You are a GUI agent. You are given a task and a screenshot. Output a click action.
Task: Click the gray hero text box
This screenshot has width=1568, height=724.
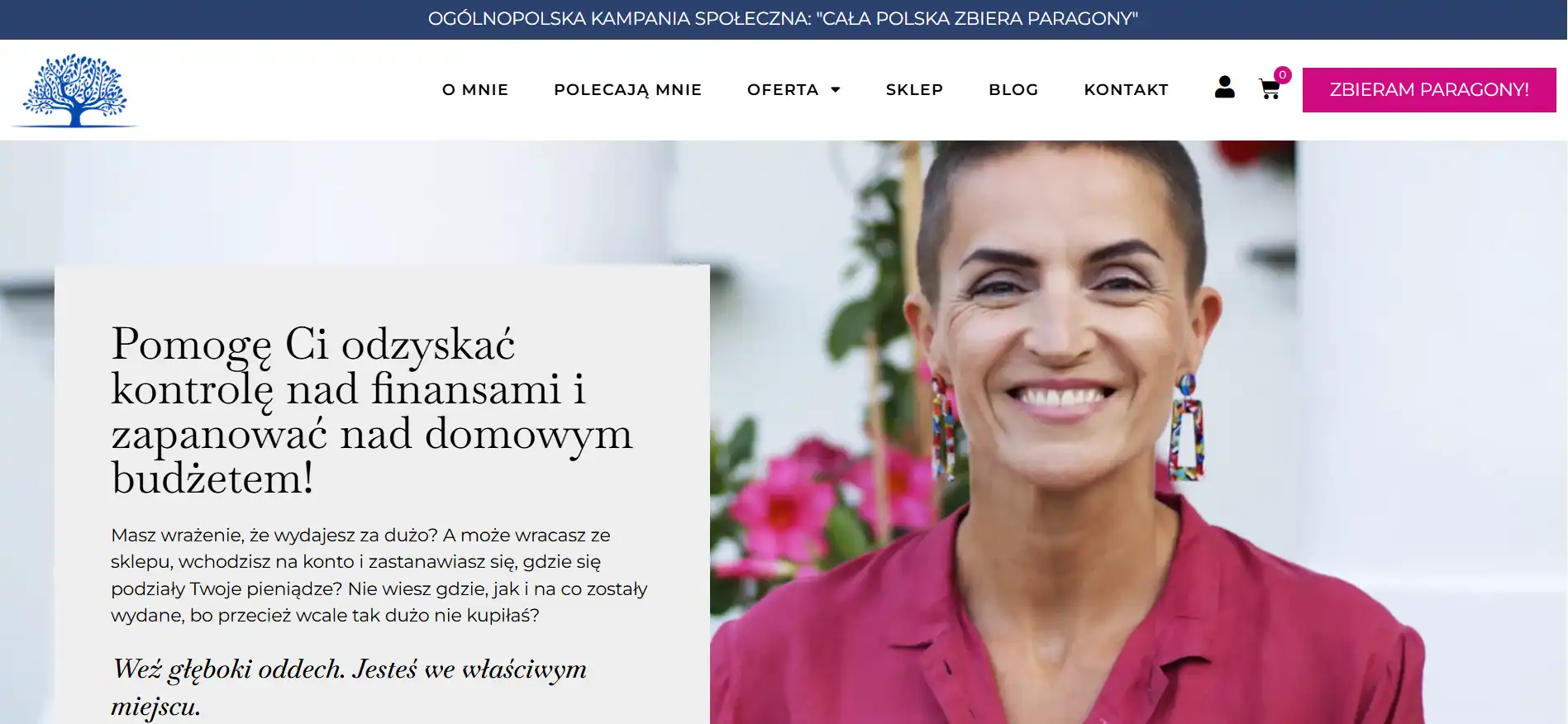click(x=382, y=494)
